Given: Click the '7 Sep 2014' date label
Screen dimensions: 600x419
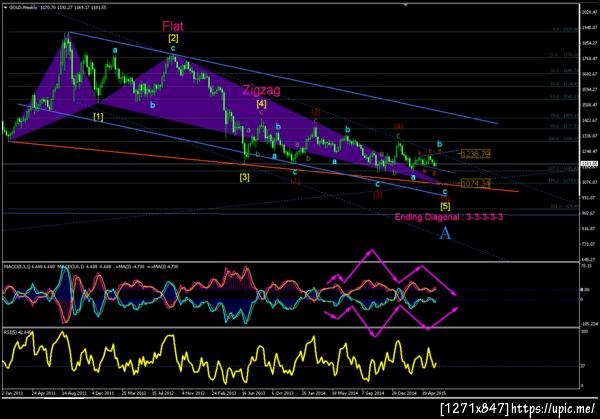Looking at the screenshot, I should coord(373,393).
